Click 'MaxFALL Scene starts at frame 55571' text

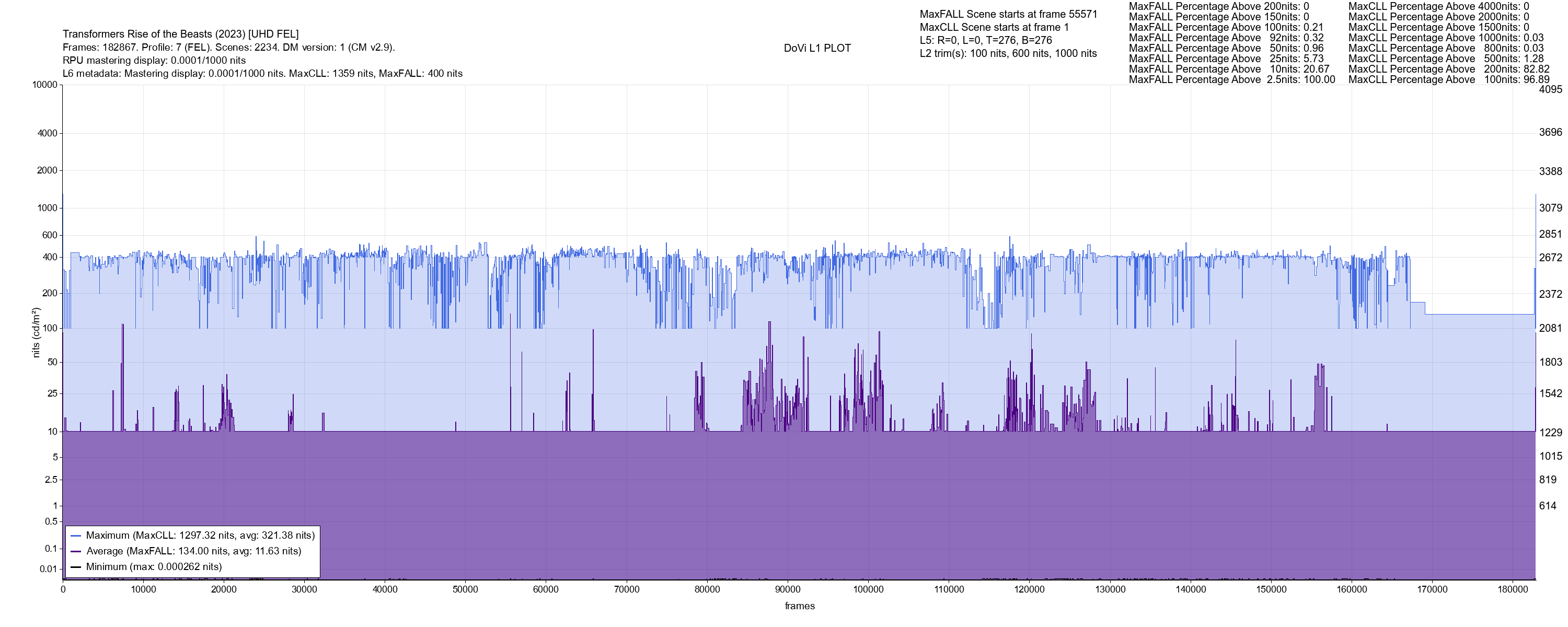[x=1008, y=14]
